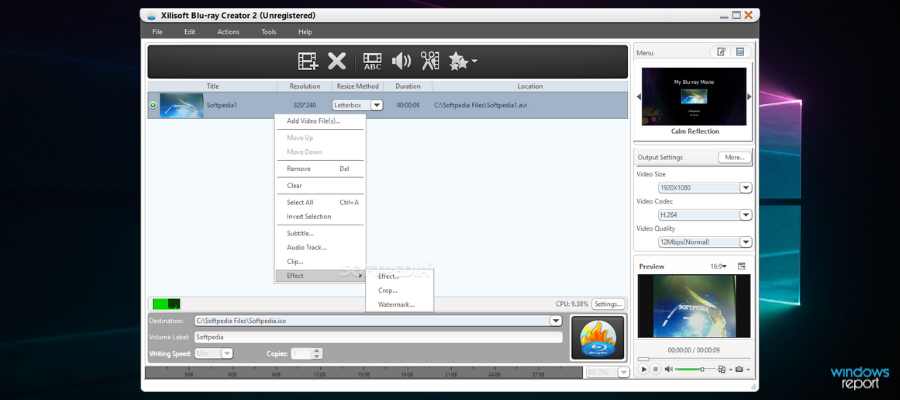Click the Burn Blu-ray disc button

tap(598, 338)
